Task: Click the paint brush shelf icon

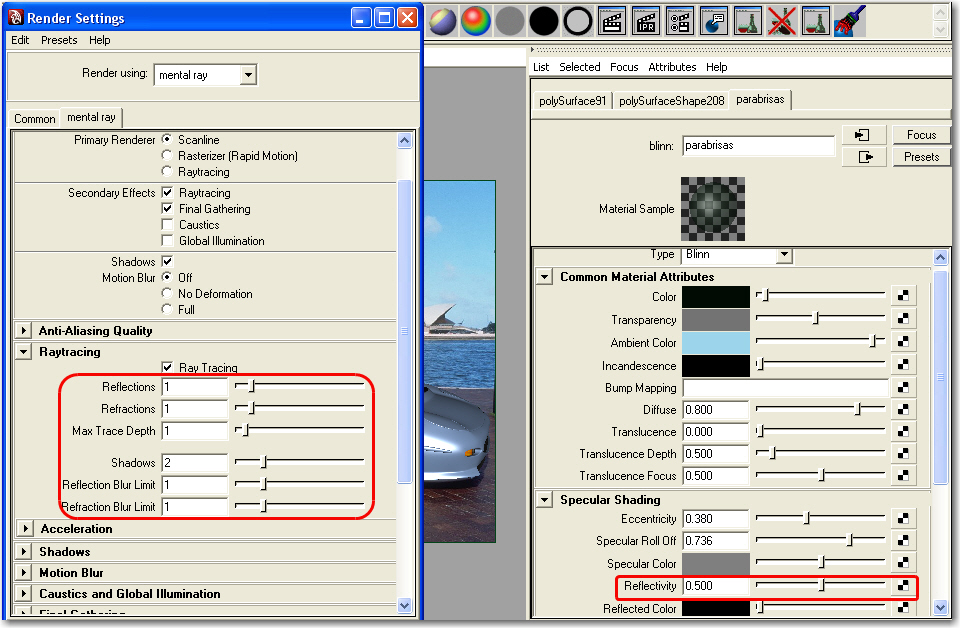Action: [x=850, y=21]
